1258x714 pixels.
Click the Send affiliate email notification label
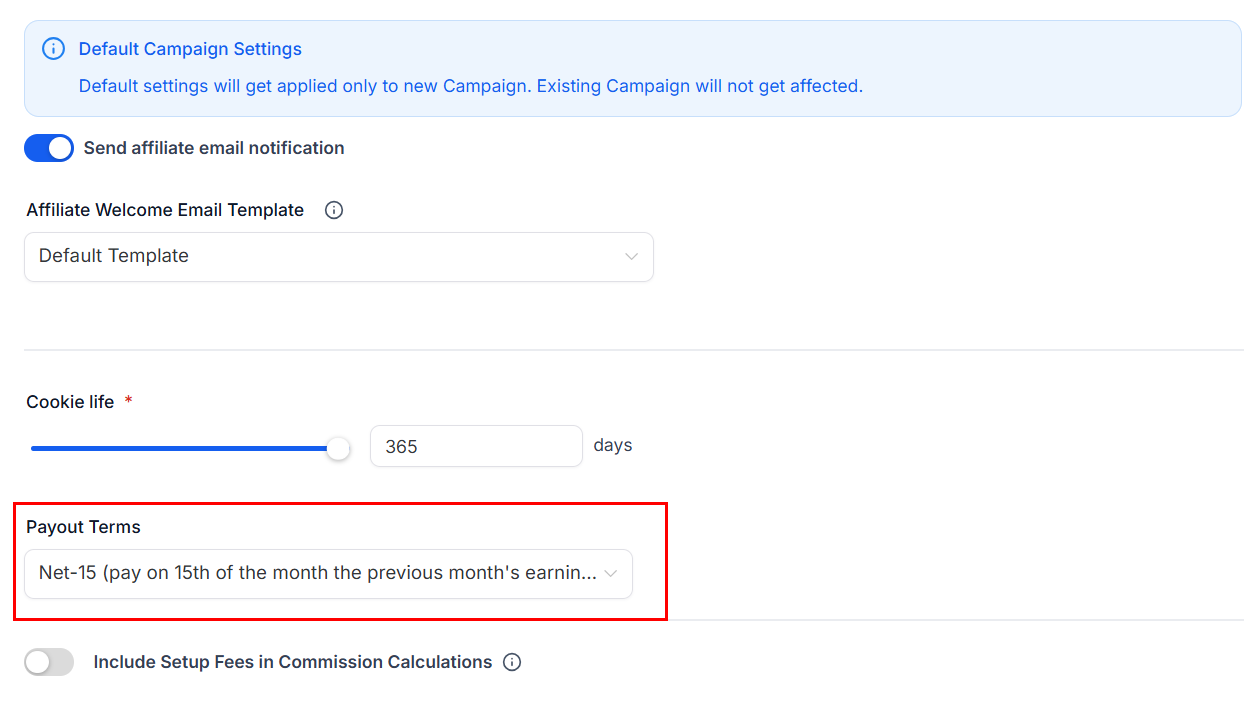pos(214,148)
